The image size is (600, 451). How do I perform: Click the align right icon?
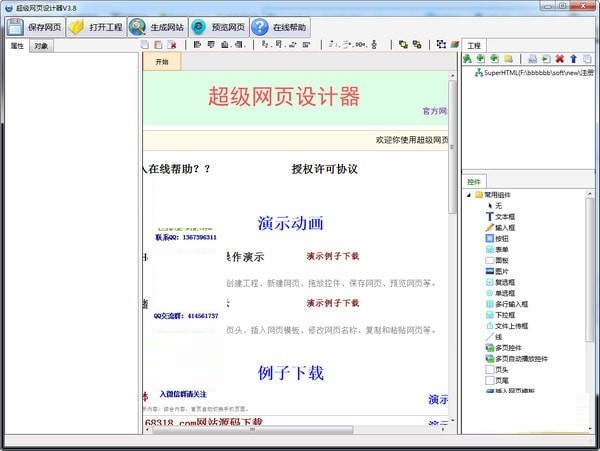click(x=239, y=45)
